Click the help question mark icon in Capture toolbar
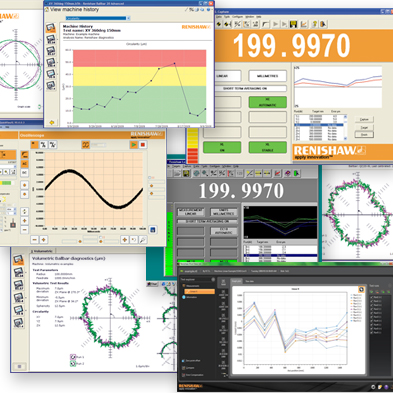The width and height of the screenshot is (393, 393). pyautogui.click(x=314, y=24)
